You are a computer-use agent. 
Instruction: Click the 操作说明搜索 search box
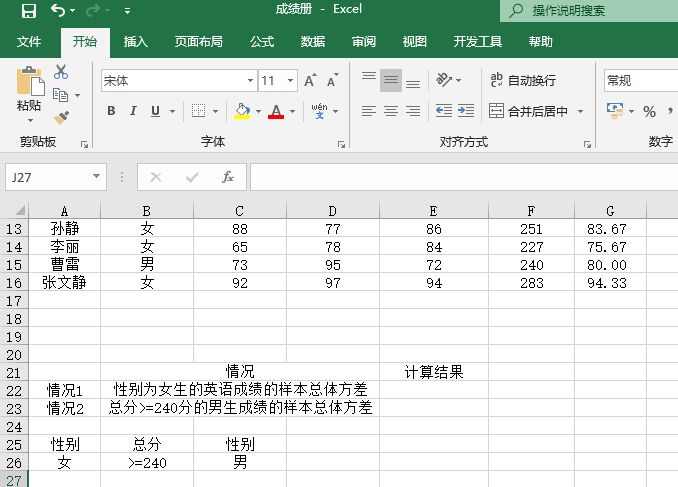pos(590,11)
